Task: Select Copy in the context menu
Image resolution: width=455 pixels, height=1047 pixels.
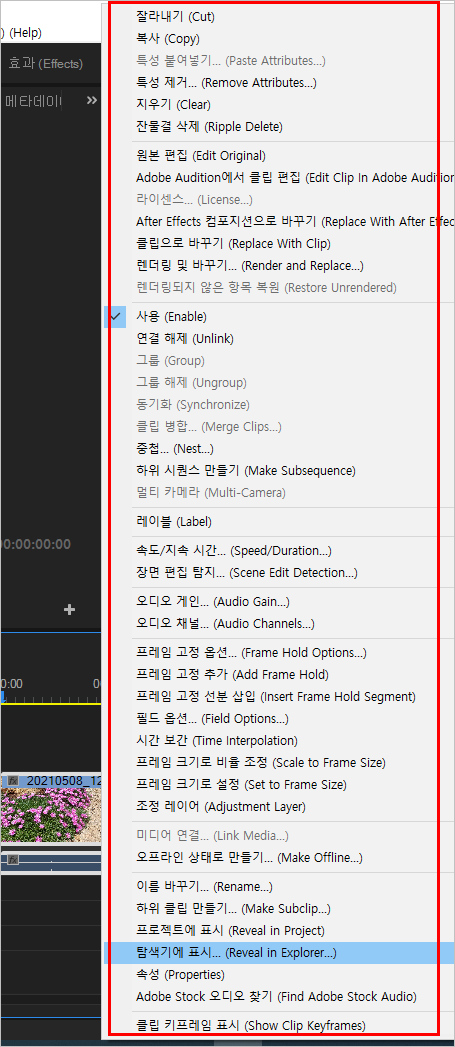Action: pyautogui.click(x=279, y=39)
